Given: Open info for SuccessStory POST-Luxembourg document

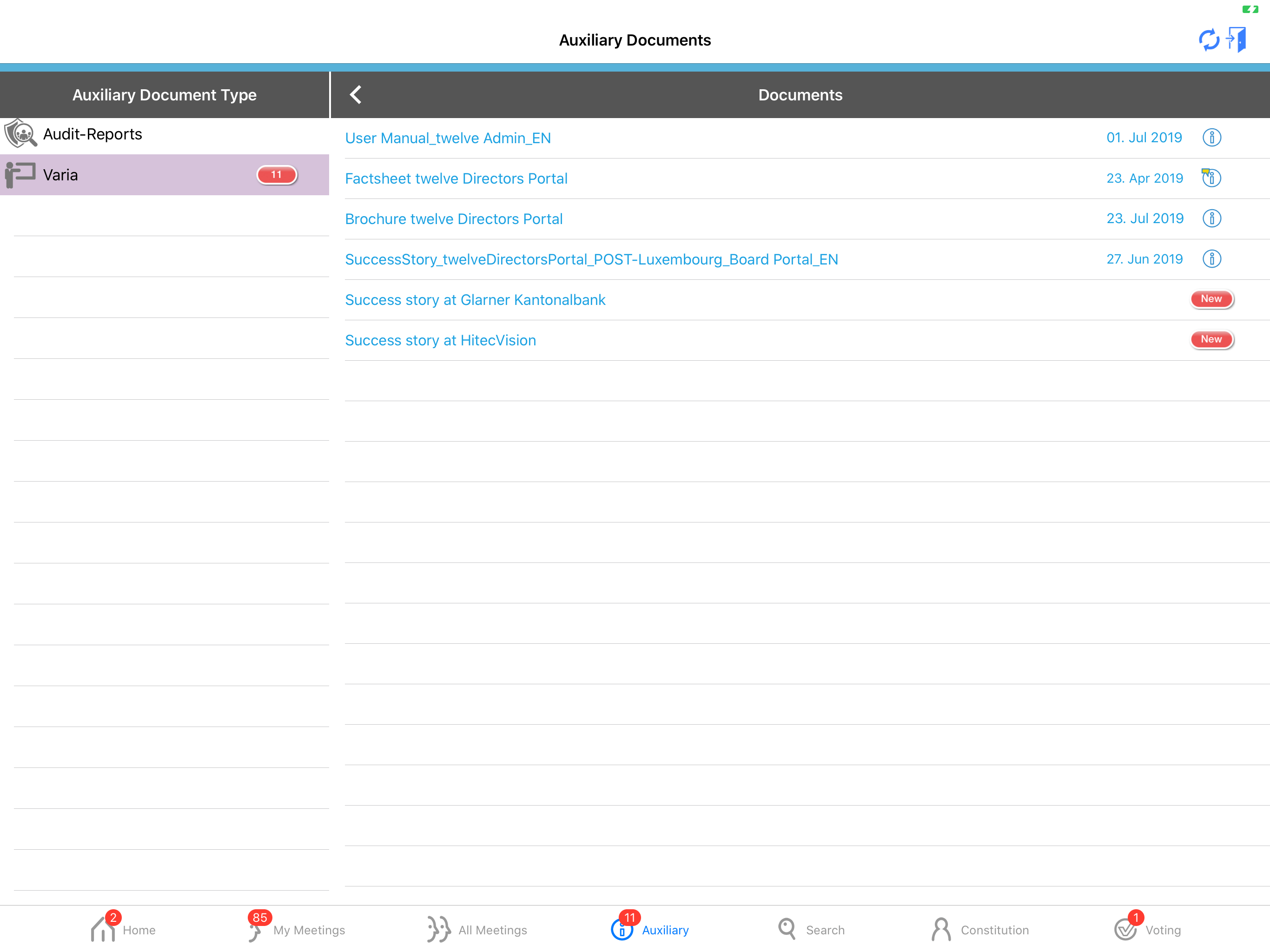Looking at the screenshot, I should coord(1211,259).
